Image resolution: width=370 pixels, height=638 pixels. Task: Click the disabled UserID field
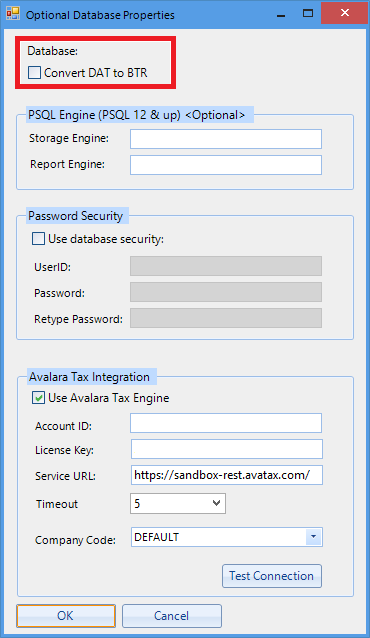coord(226,266)
